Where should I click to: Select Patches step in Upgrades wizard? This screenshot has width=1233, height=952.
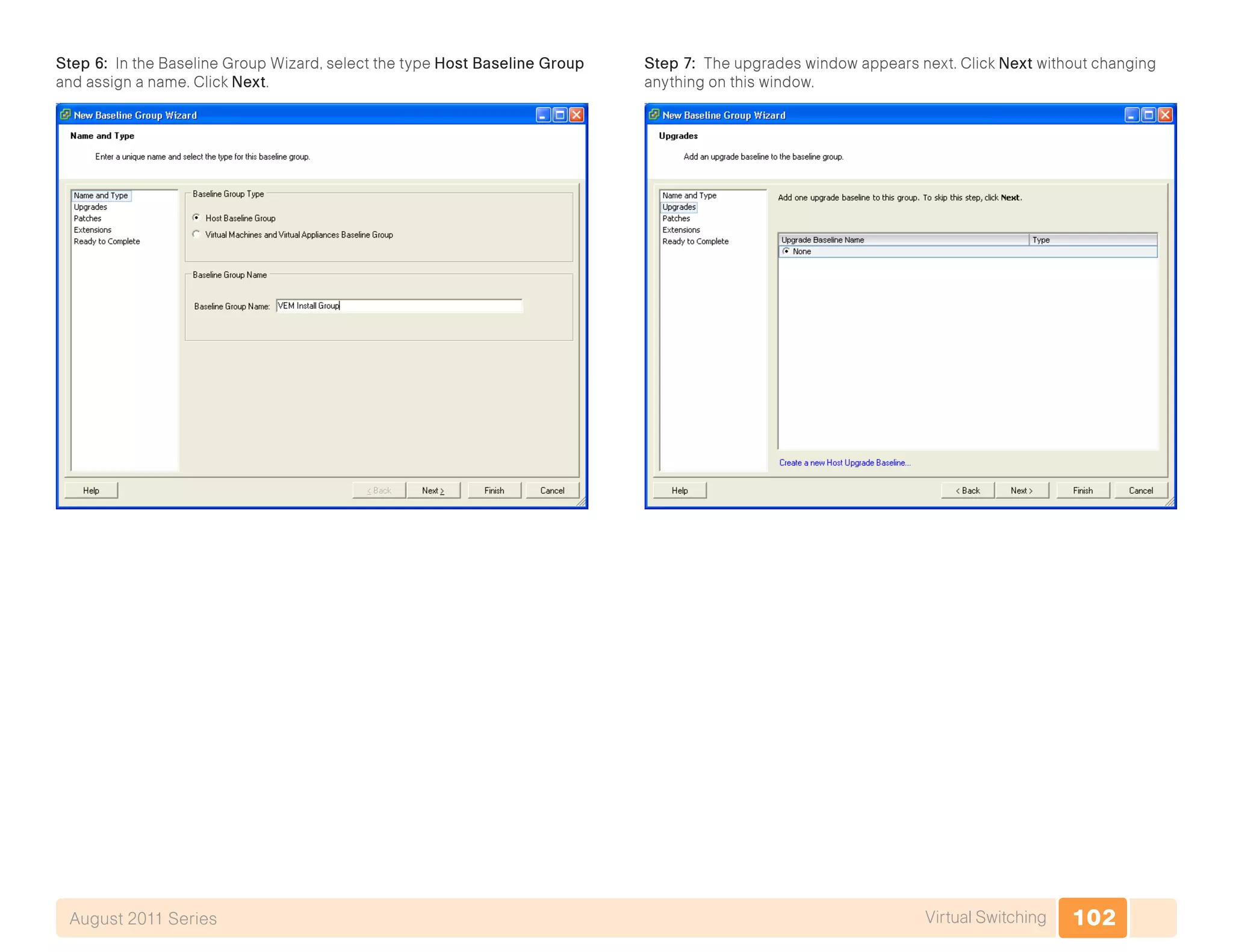coord(676,218)
